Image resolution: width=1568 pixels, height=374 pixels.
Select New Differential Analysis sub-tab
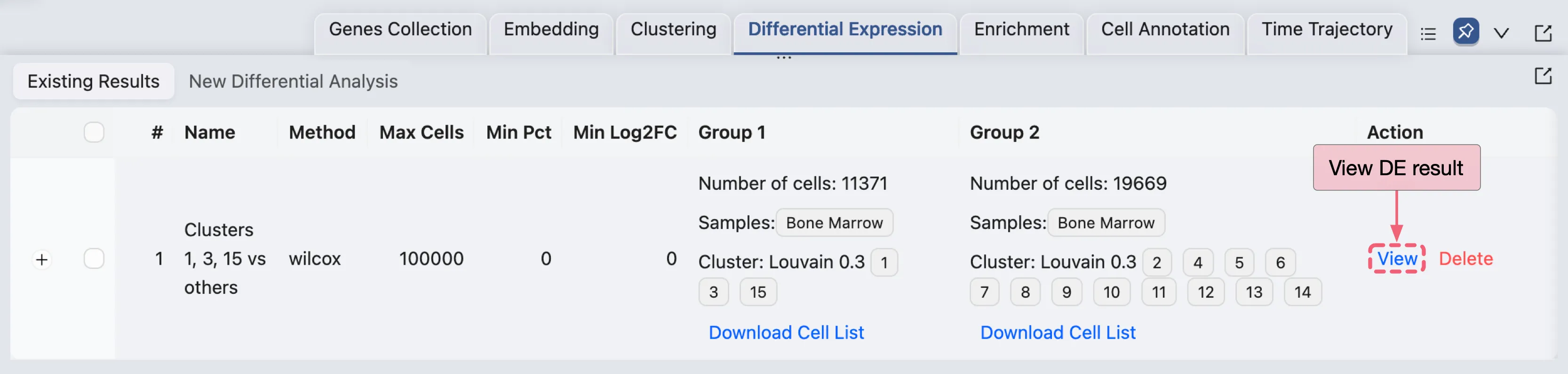coord(293,81)
